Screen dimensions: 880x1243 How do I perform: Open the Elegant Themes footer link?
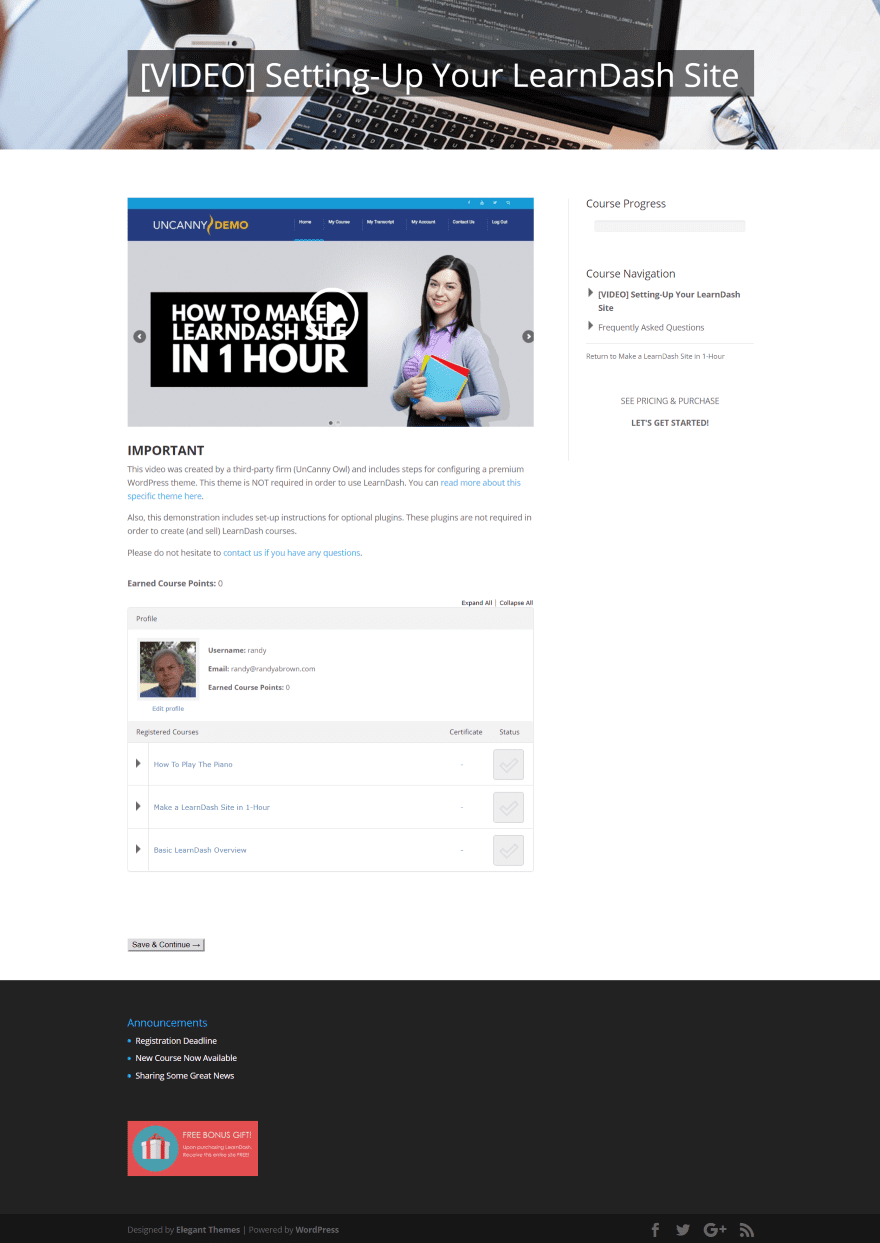pyautogui.click(x=208, y=1230)
